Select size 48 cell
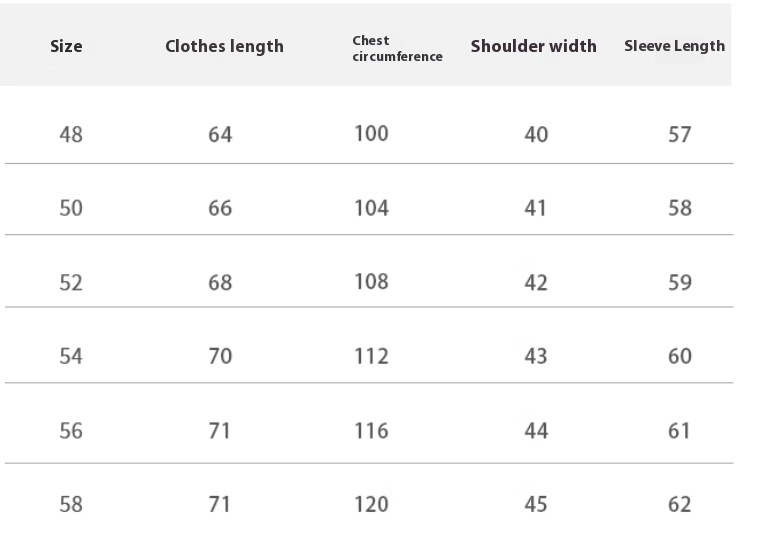767x536 pixels. tap(71, 134)
